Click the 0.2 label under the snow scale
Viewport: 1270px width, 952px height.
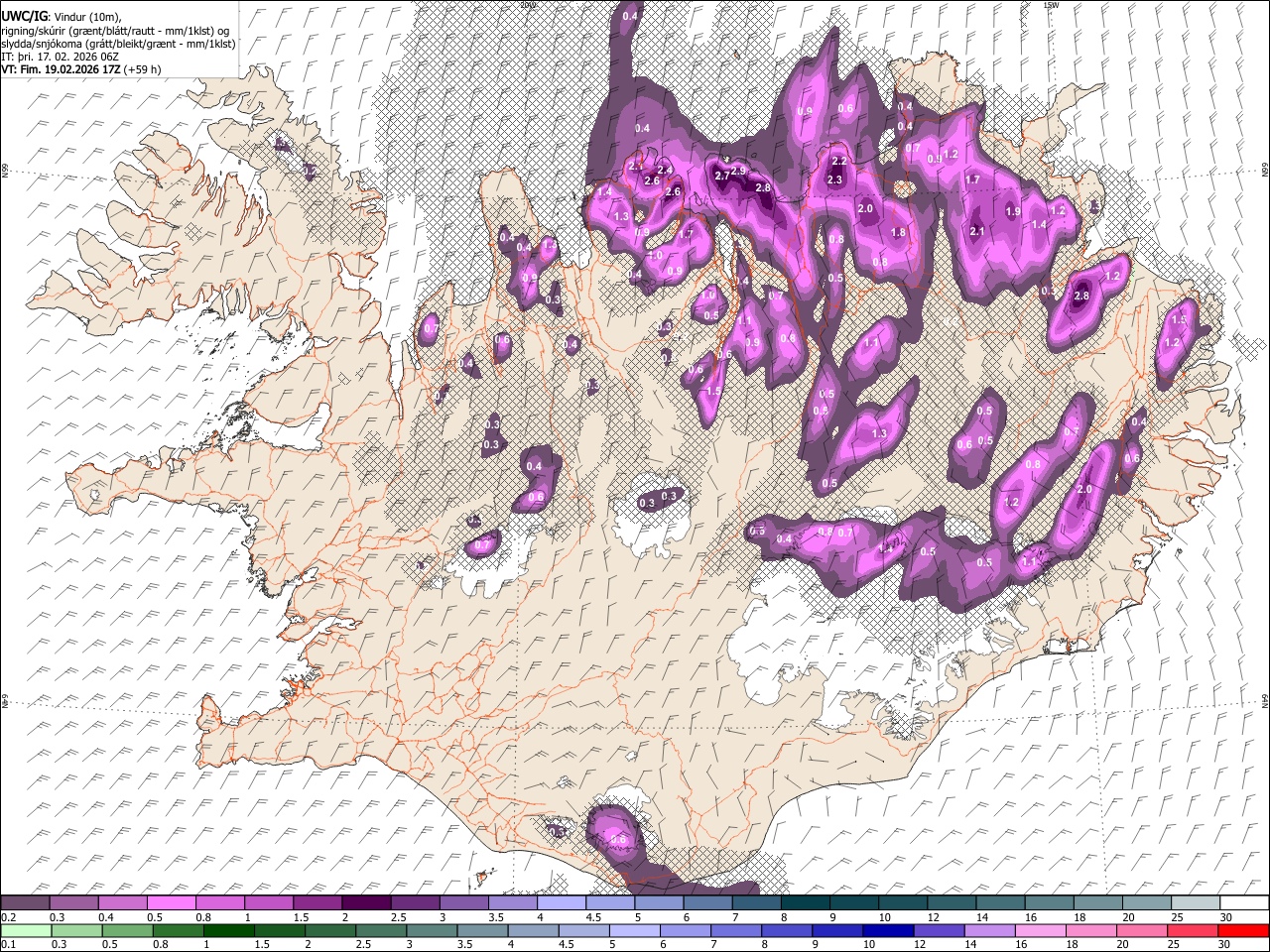point(9,917)
